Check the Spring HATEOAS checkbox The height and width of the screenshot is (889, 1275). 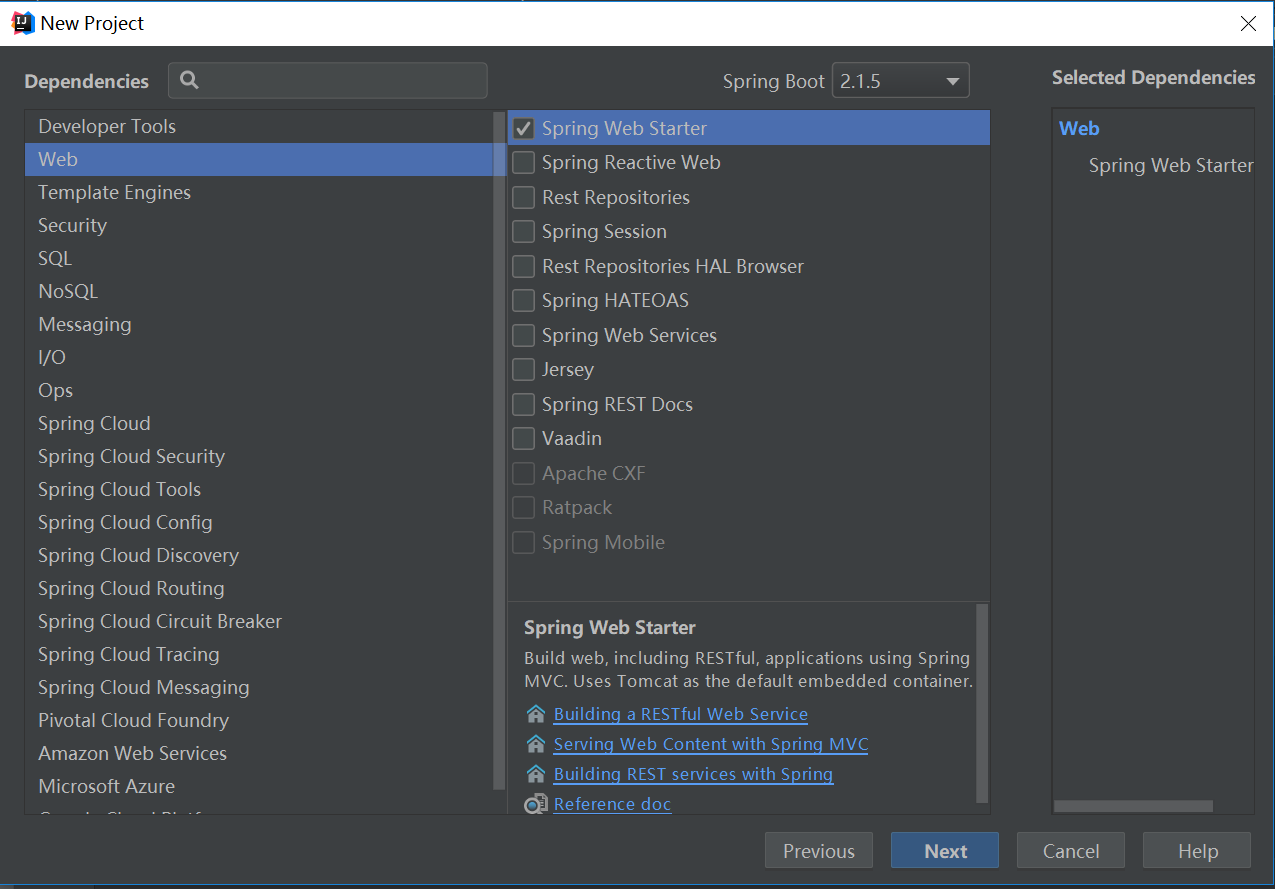click(x=523, y=300)
